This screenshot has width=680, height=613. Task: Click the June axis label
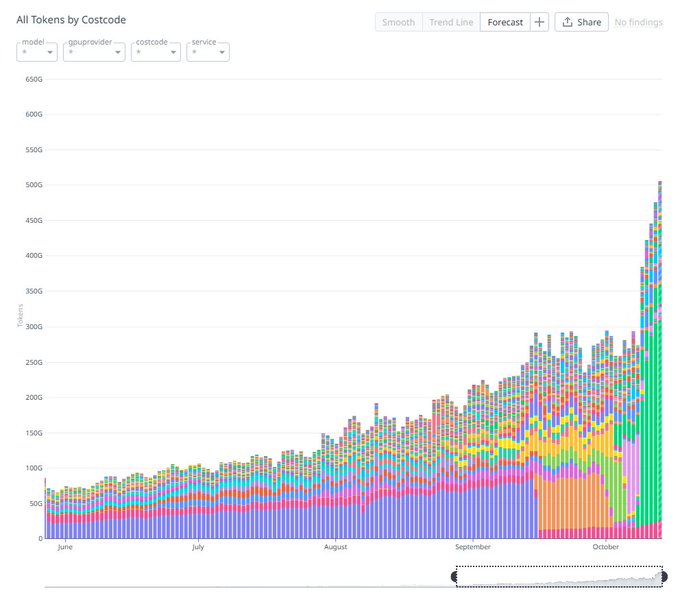pyautogui.click(x=65, y=547)
